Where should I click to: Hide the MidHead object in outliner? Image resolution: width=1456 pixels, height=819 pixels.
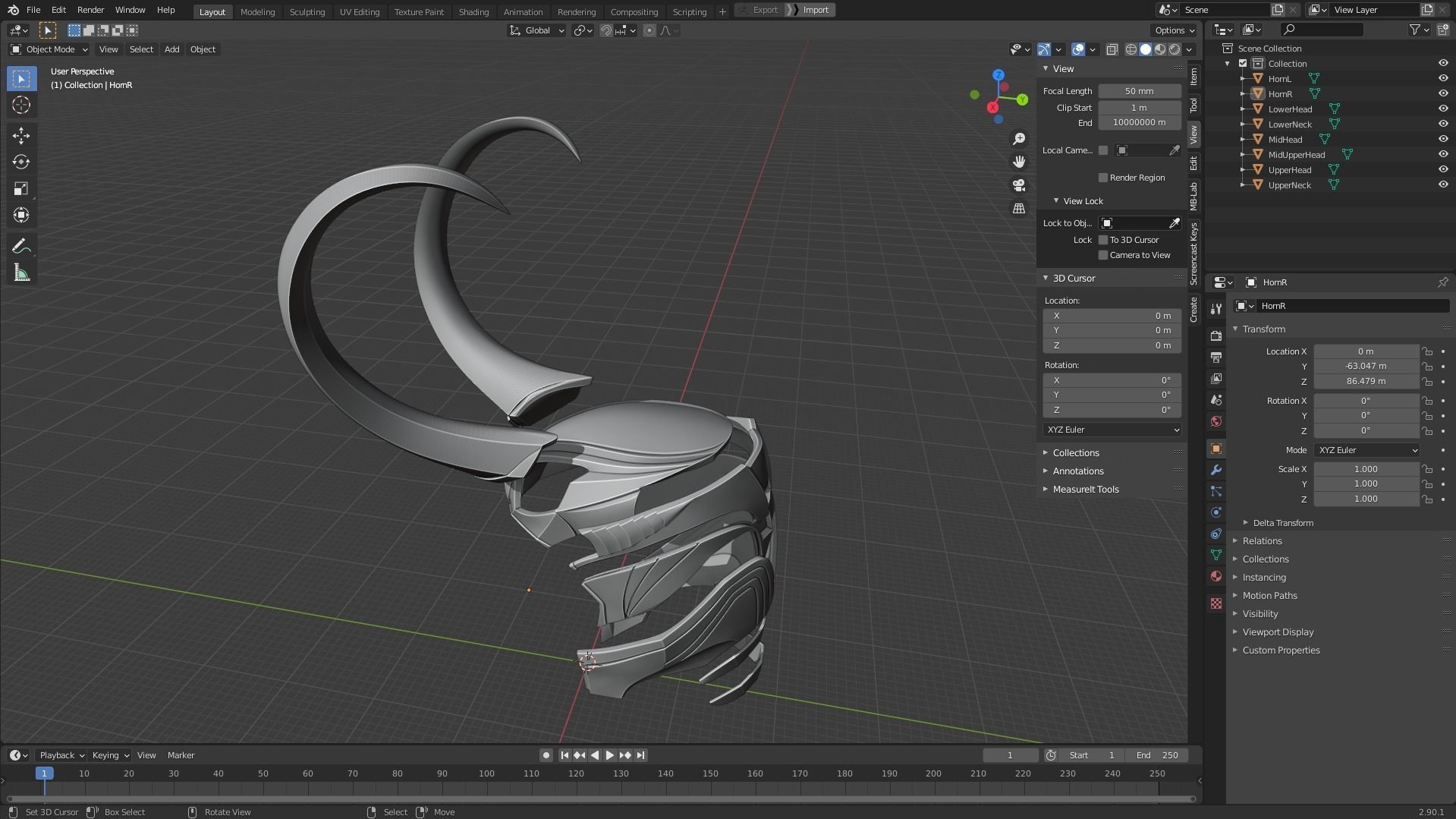pyautogui.click(x=1443, y=139)
